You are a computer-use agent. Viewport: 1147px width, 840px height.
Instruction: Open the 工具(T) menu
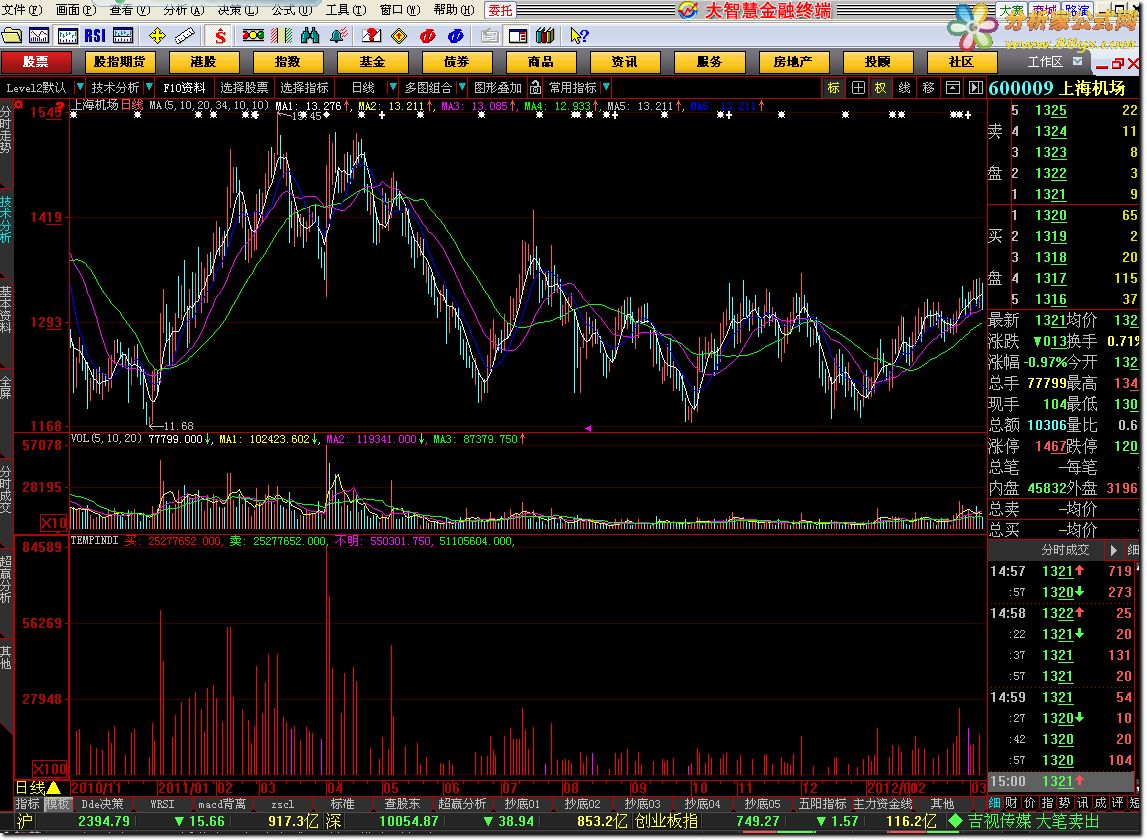345,10
